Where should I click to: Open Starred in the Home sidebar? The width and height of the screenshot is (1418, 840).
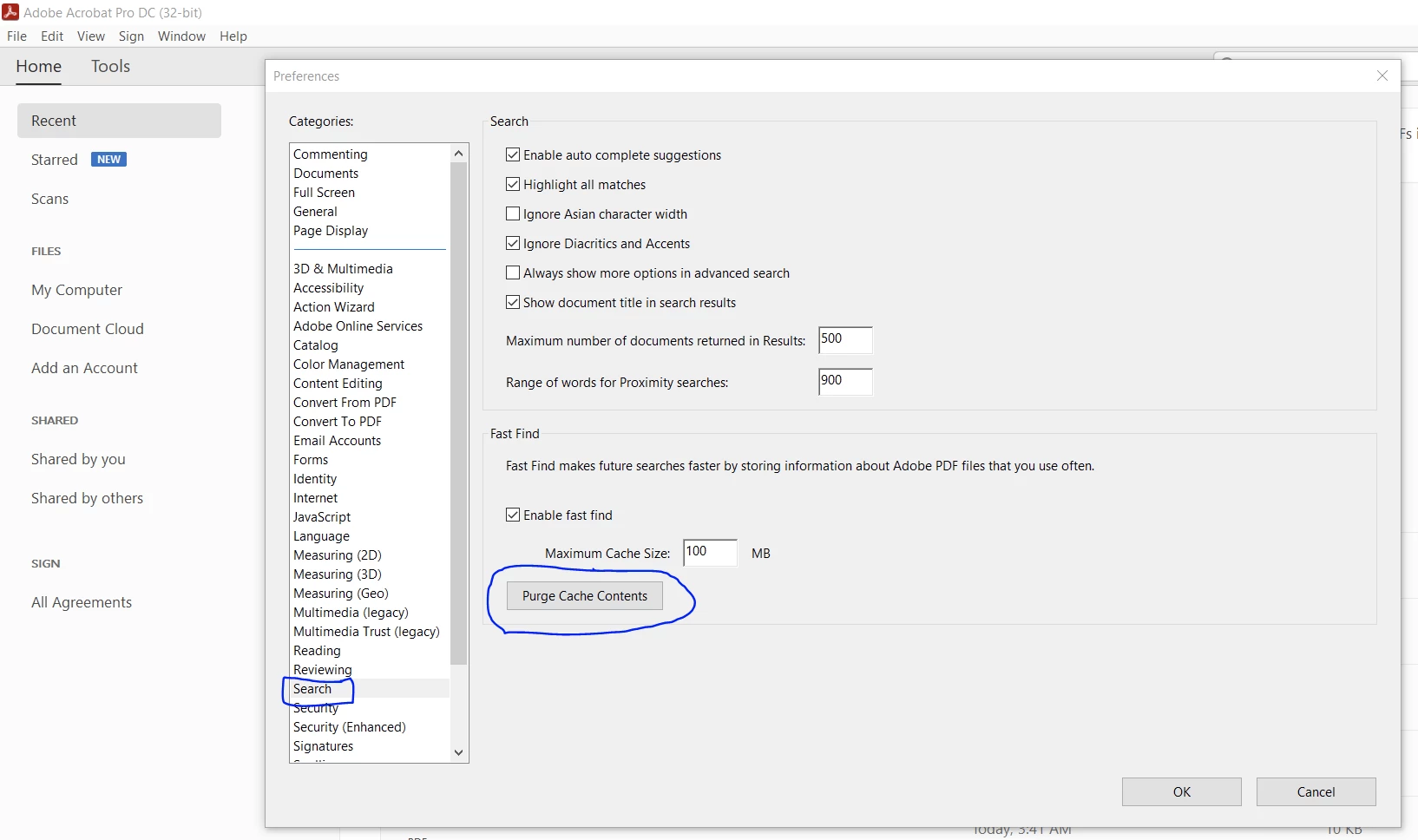55,160
